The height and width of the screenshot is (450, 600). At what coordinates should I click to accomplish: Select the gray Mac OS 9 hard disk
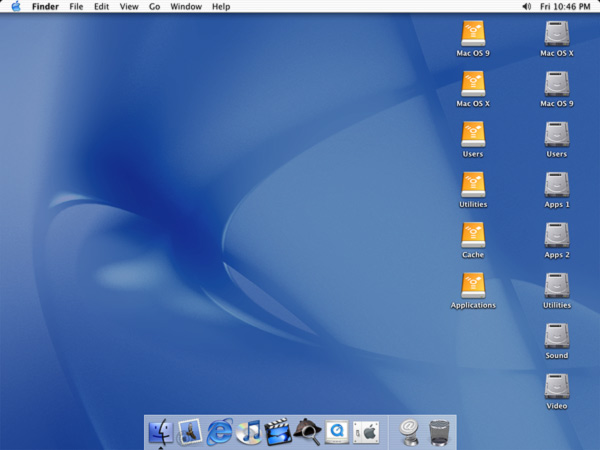click(557, 84)
